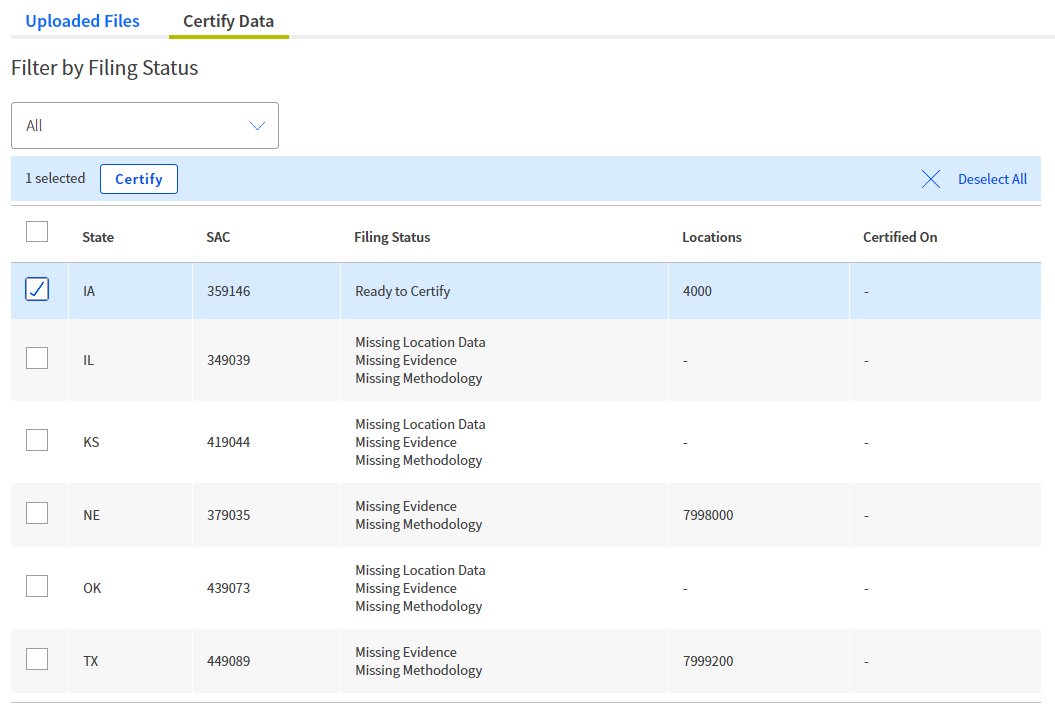Viewport: 1055px width, 711px height.
Task: Select the Certify Data tab
Action: point(228,21)
